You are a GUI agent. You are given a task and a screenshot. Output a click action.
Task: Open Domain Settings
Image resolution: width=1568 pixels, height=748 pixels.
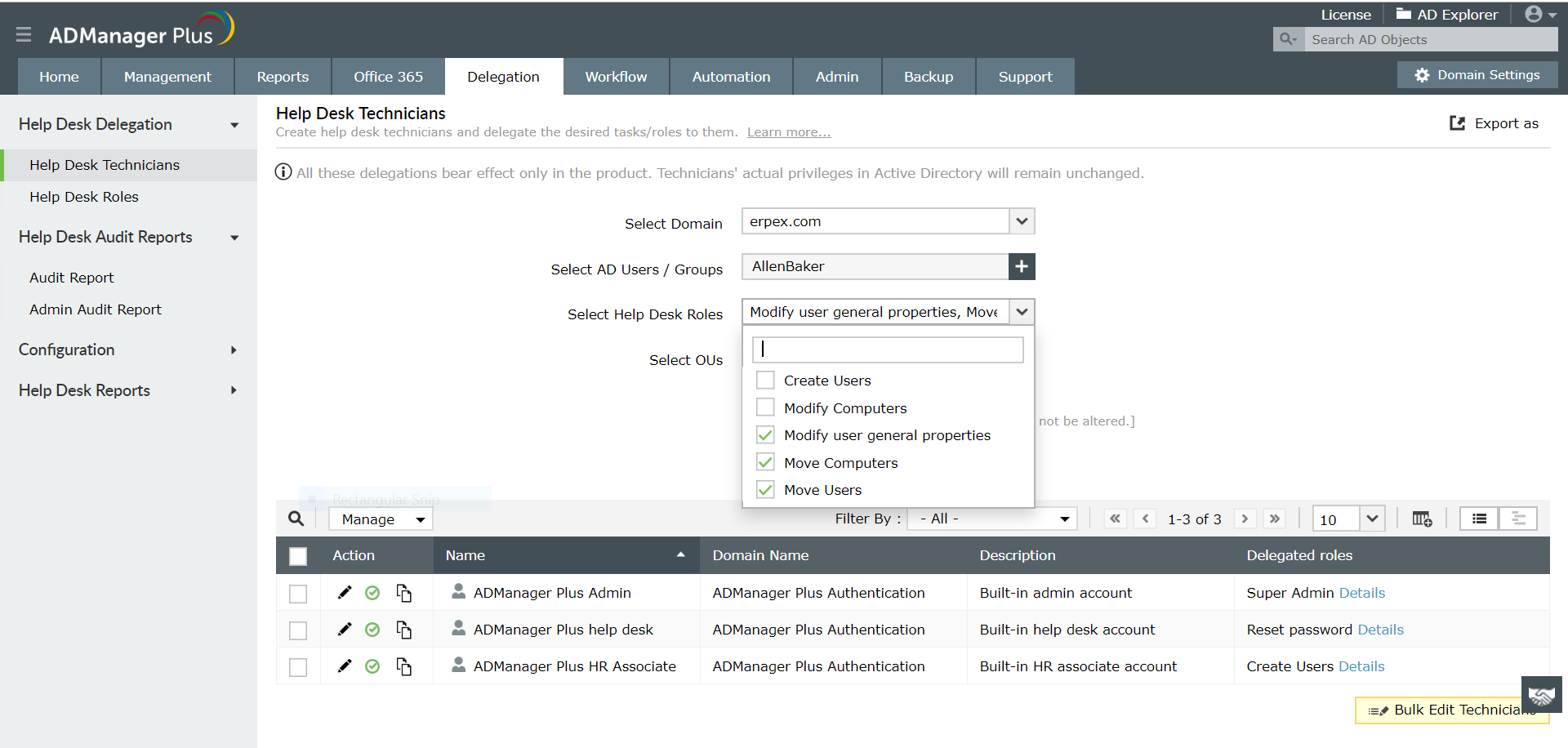click(x=1477, y=75)
